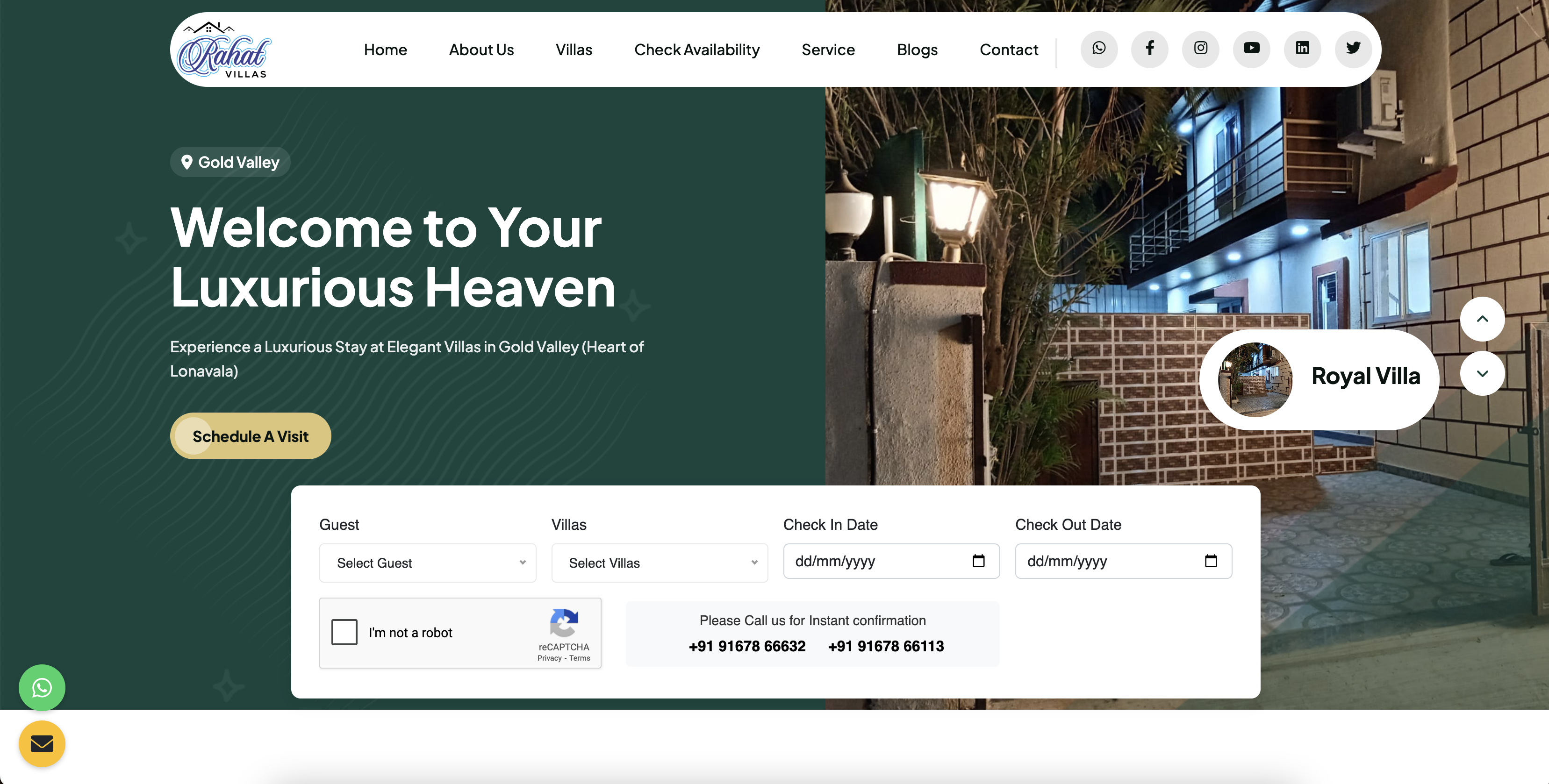
Task: Open the LinkedIn profile icon
Action: tap(1303, 50)
